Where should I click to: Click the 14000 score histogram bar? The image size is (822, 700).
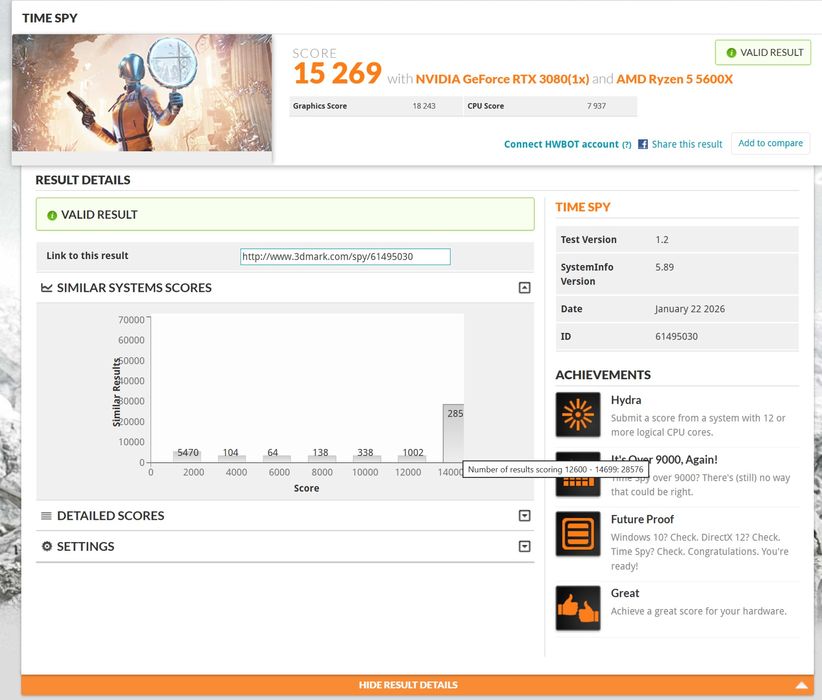tap(453, 433)
